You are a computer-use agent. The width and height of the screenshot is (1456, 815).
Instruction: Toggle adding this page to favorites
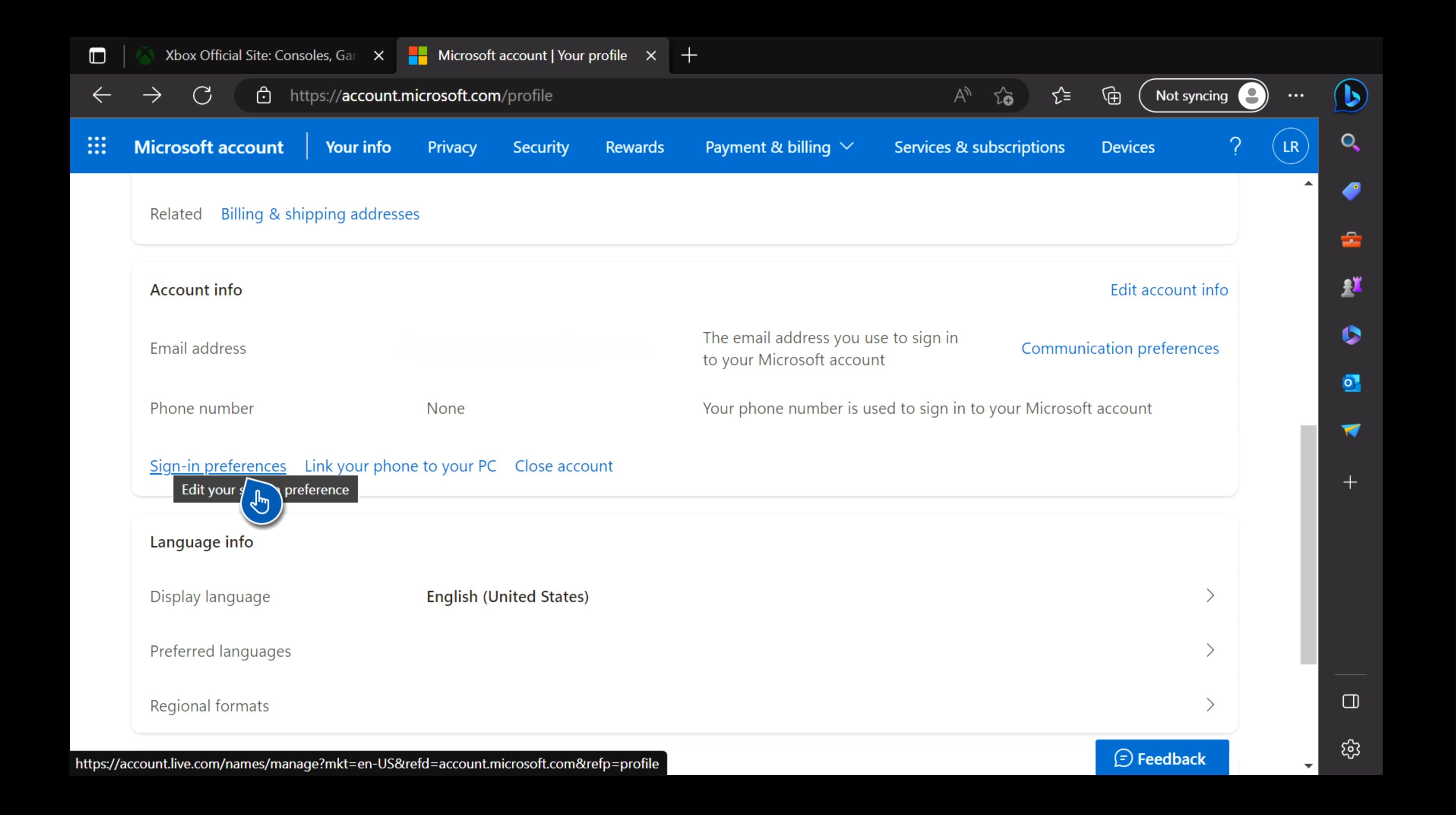1004,95
